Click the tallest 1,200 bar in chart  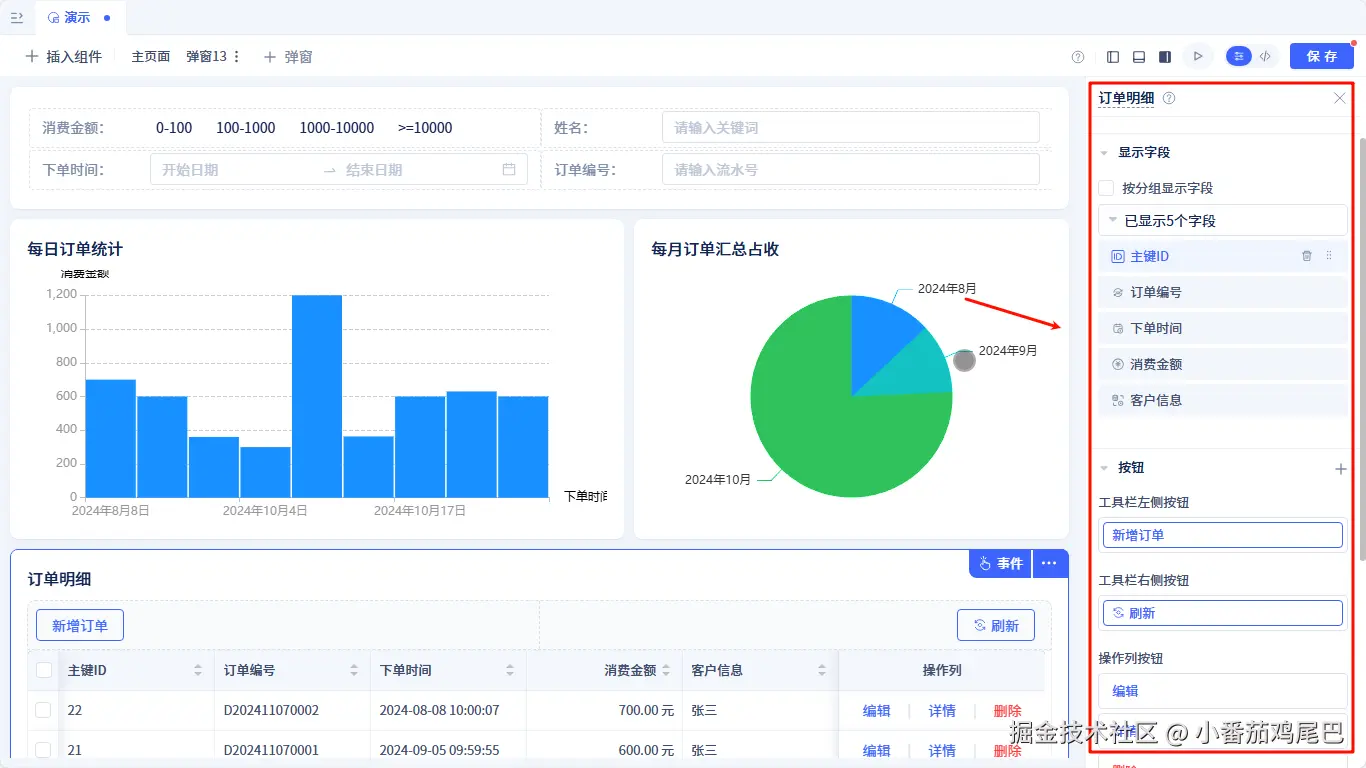tap(317, 396)
